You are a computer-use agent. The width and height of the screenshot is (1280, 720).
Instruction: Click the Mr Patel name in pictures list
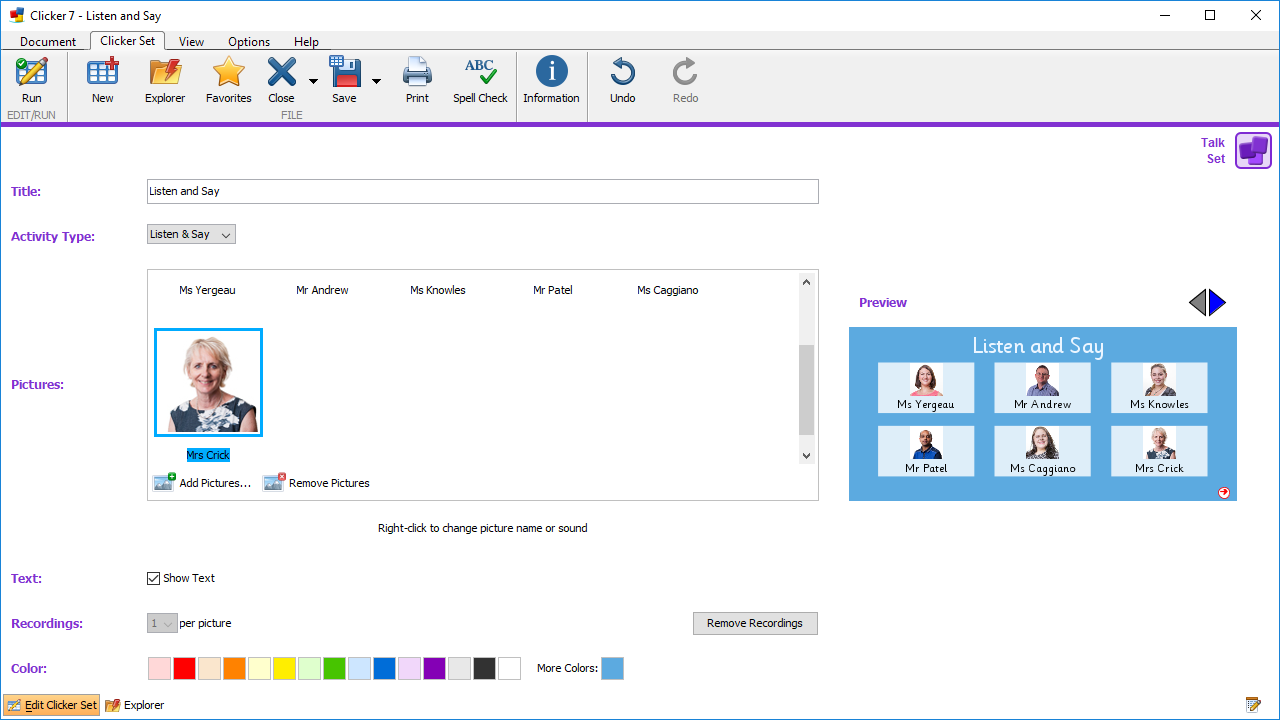click(x=552, y=290)
